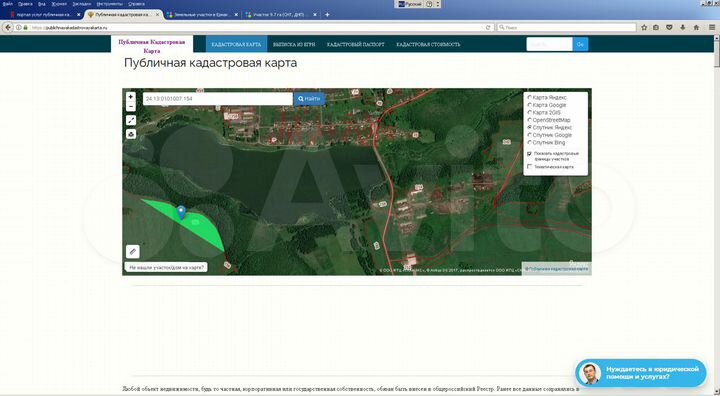
Task: Select Спутник Яндекс base layer
Action: click(x=549, y=128)
